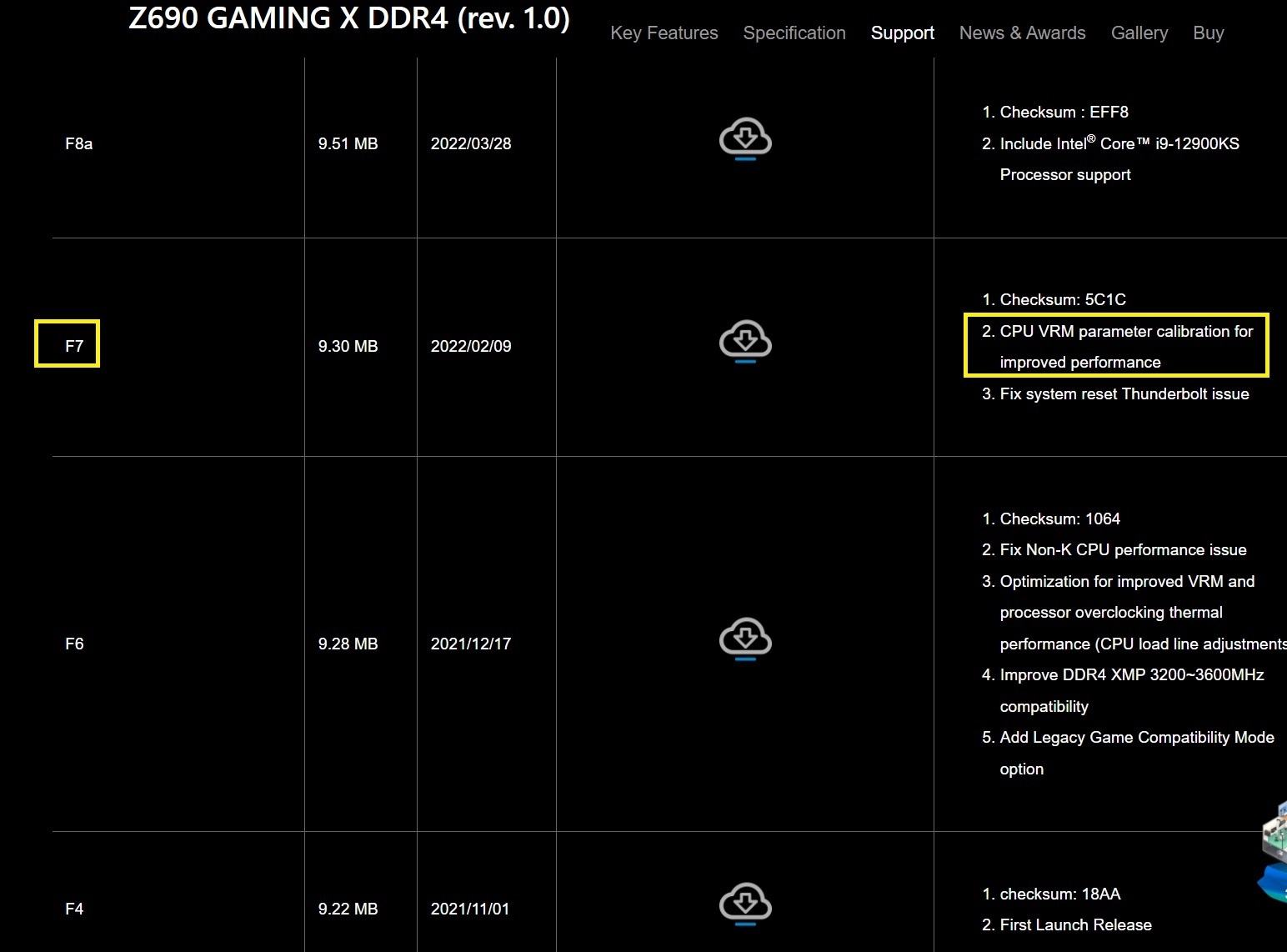Open the Key Features tab
The image size is (1287, 952).
tap(664, 33)
